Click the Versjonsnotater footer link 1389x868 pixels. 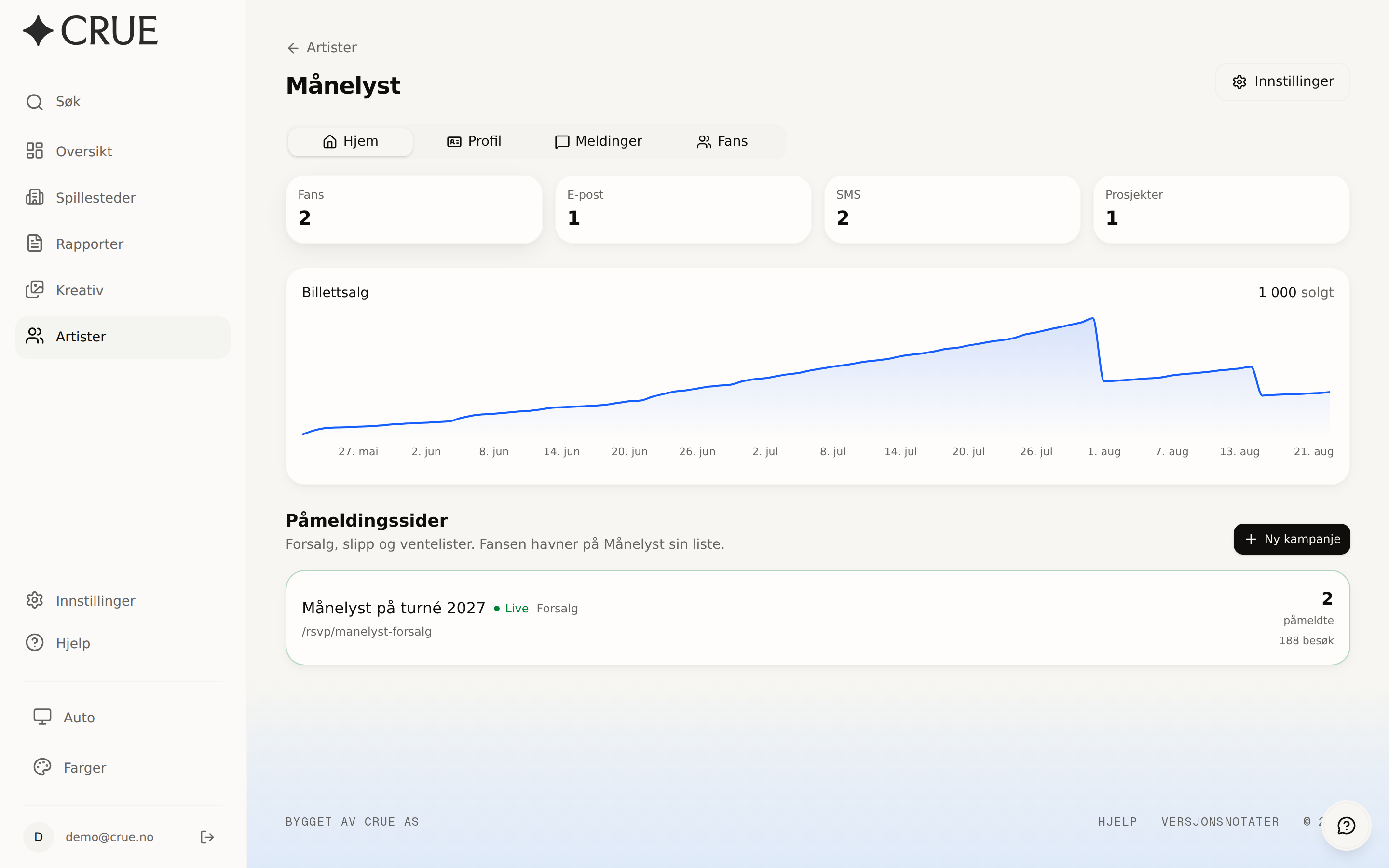tap(1220, 822)
